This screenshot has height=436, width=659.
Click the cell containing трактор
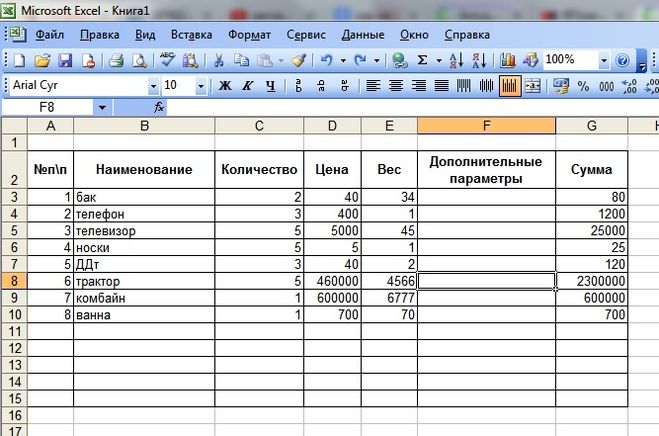(x=144, y=281)
